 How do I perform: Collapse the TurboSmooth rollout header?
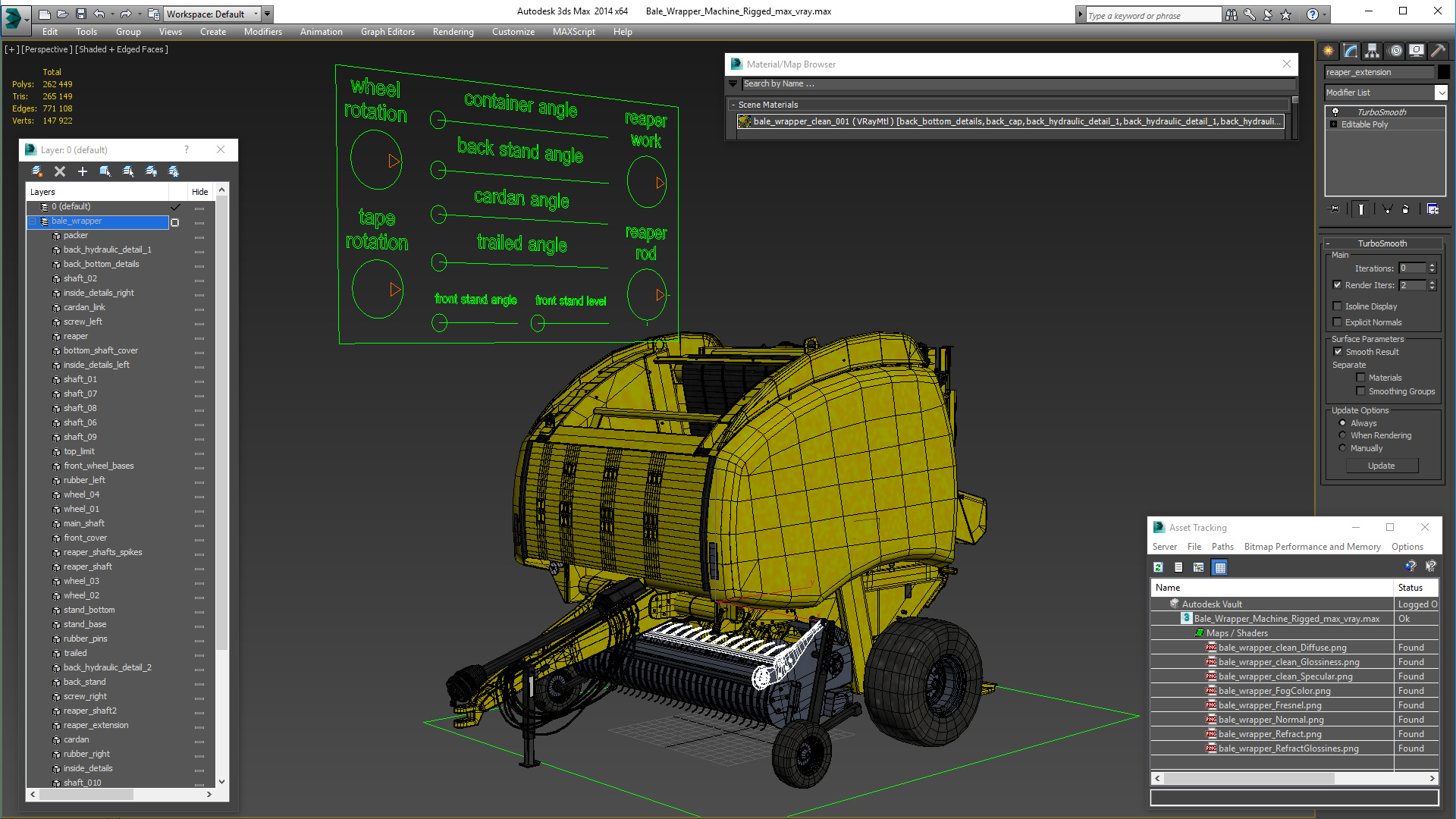1382,243
